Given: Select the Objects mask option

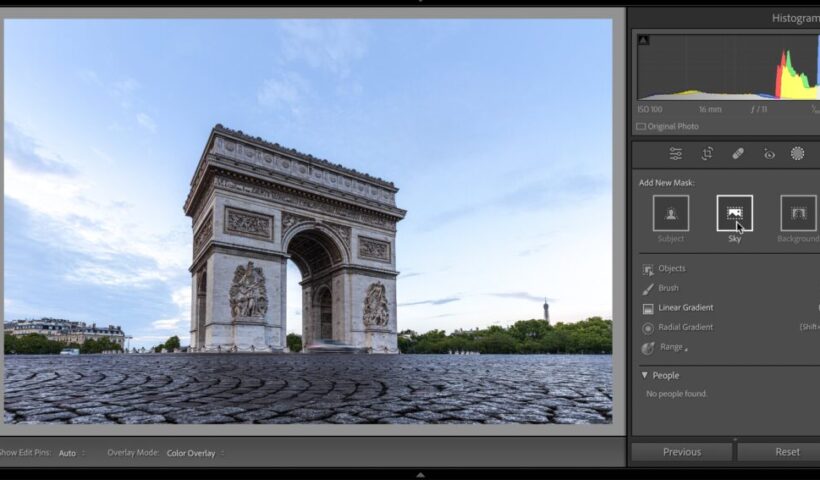Looking at the screenshot, I should (671, 269).
